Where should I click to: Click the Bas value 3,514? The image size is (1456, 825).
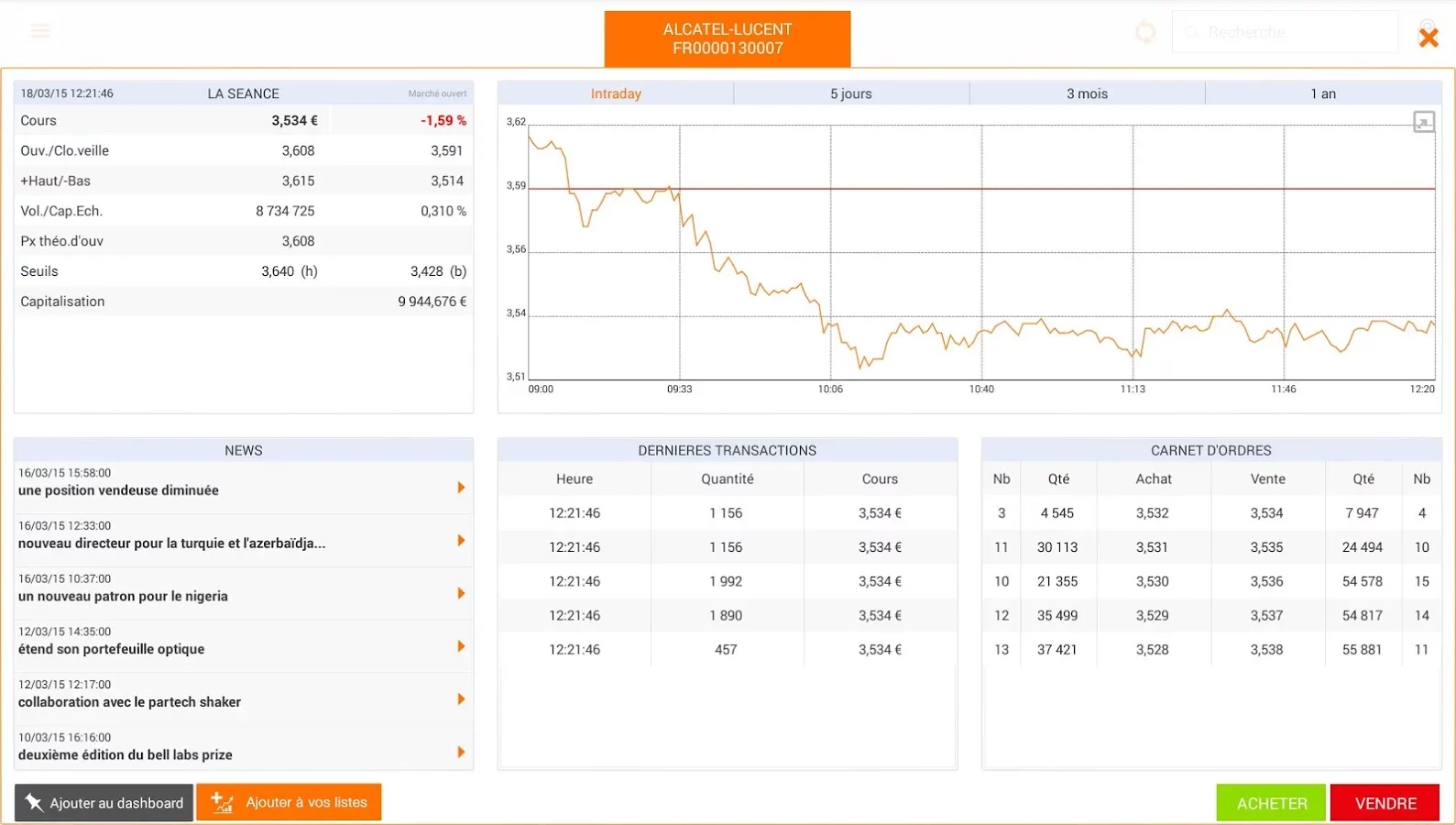(x=447, y=181)
